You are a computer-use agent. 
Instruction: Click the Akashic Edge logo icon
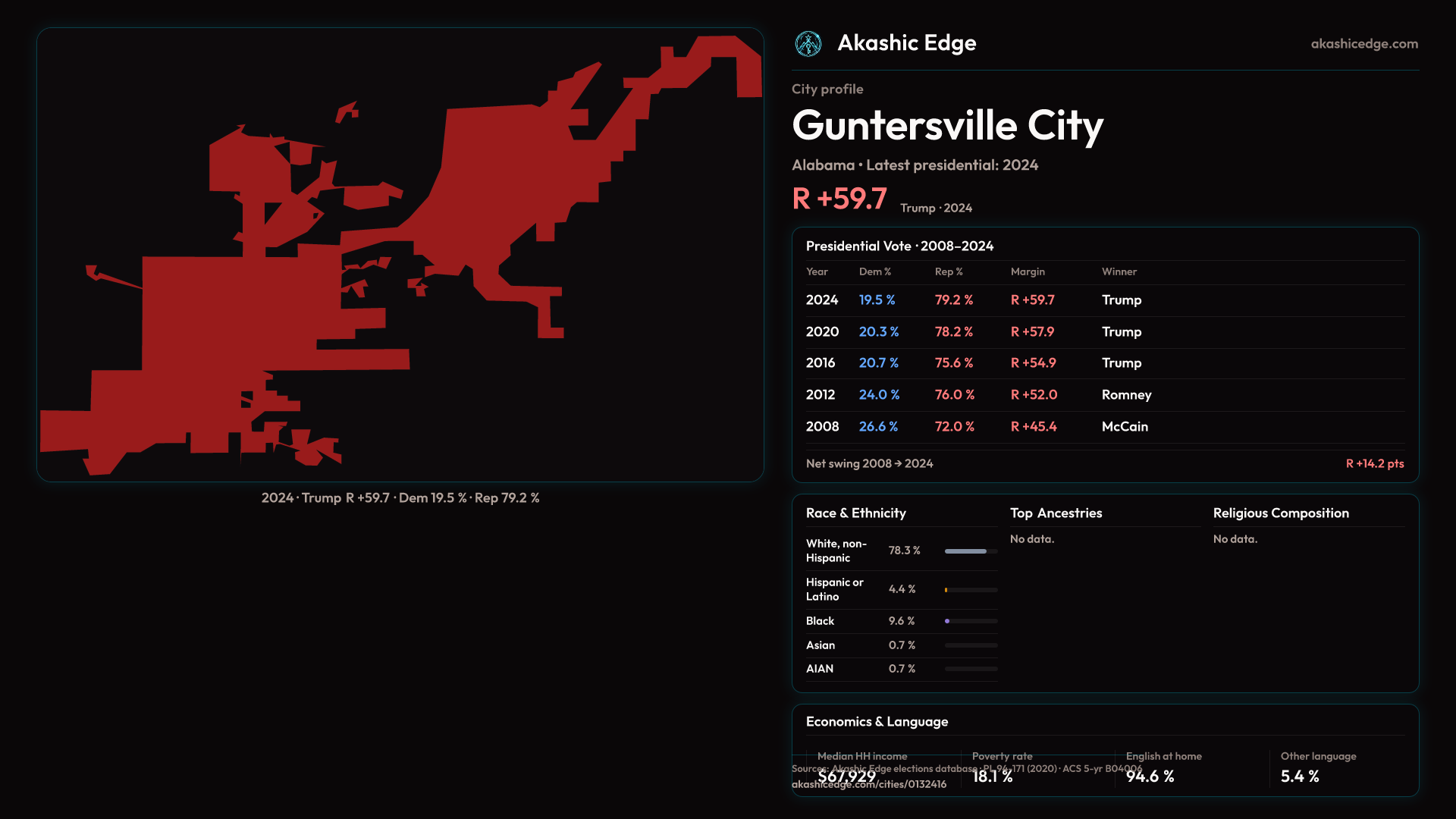coord(808,44)
